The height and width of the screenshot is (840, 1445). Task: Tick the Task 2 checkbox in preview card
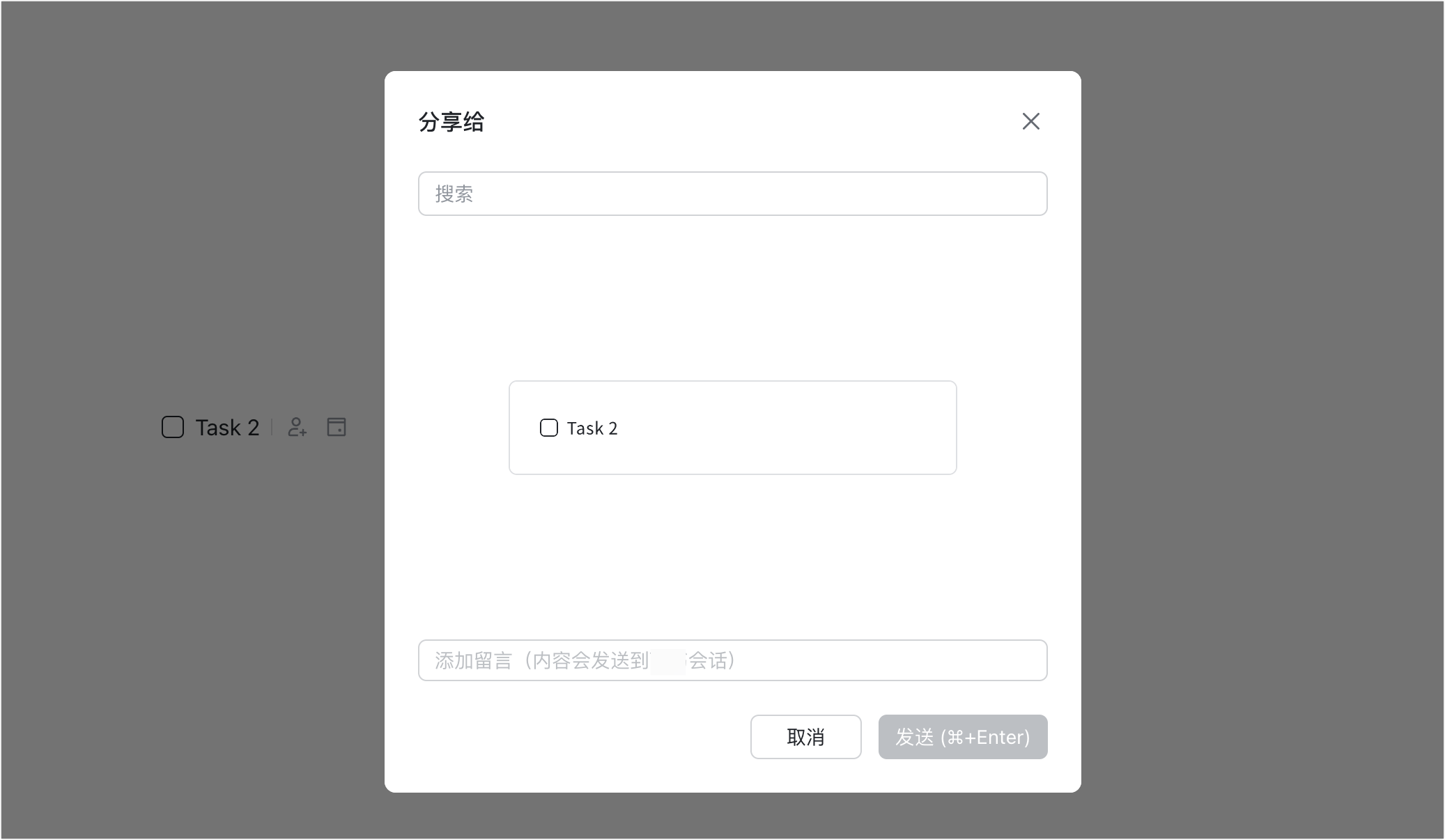[549, 428]
